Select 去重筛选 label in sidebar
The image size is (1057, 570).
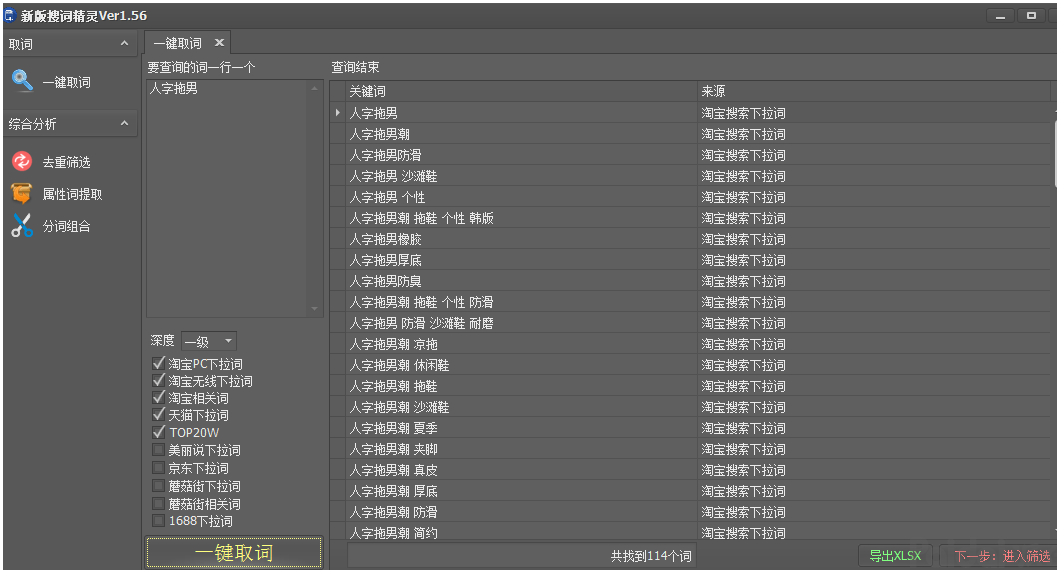(66, 162)
